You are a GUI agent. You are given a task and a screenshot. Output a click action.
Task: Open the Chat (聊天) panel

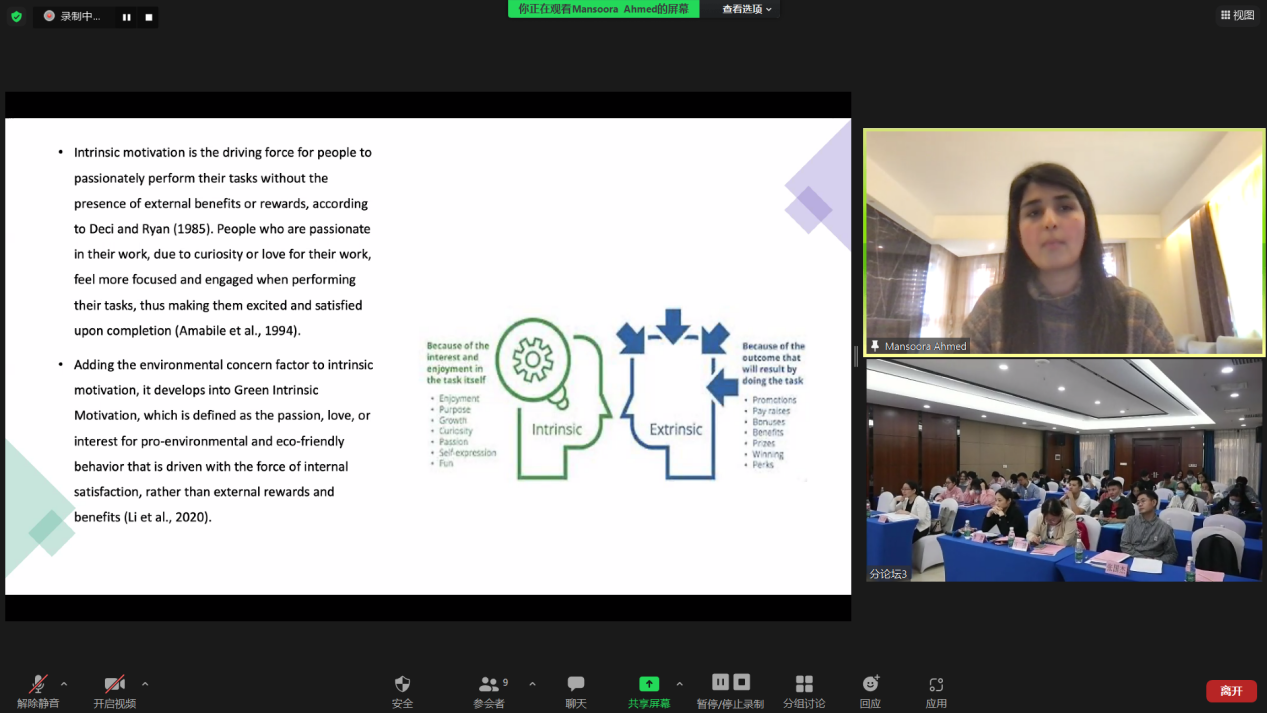[x=576, y=691]
